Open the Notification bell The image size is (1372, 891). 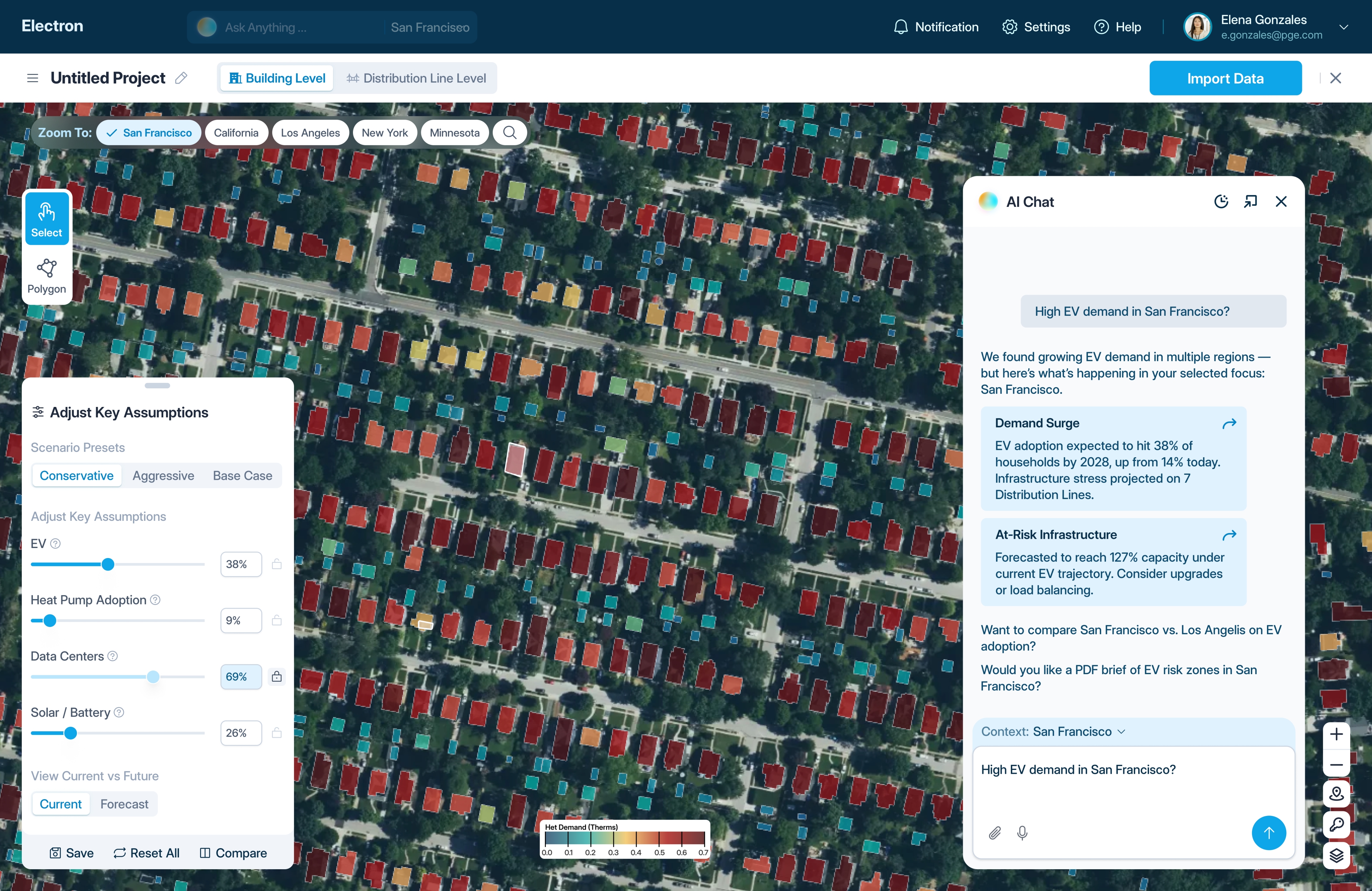[936, 27]
